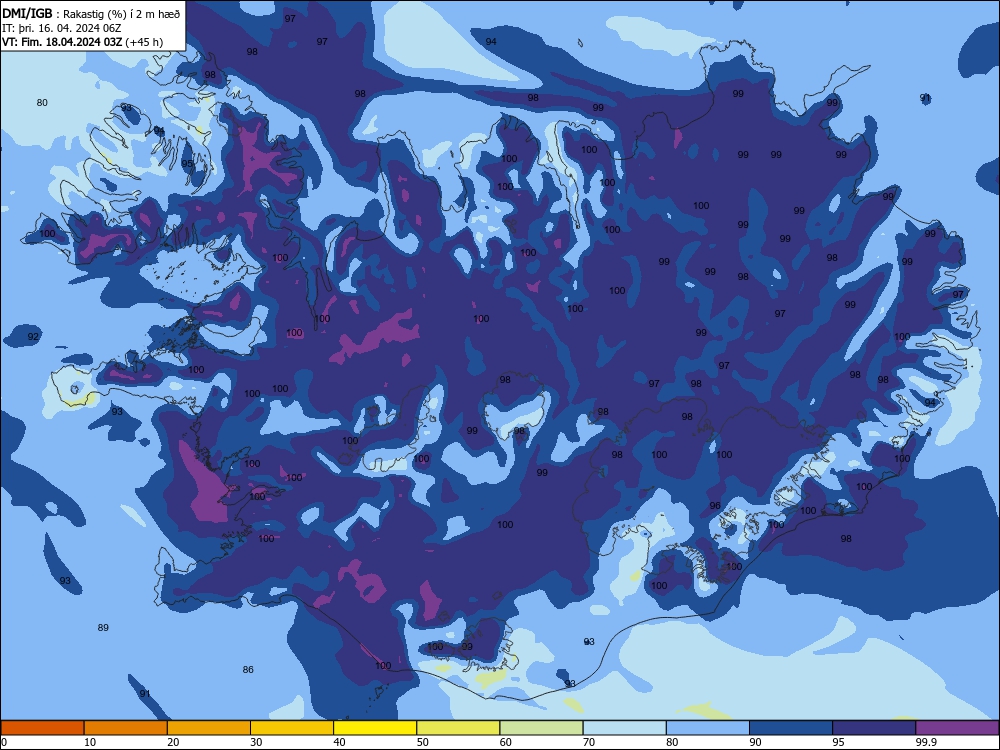Click the 92 humidity value at the west edge
Viewport: 1000px width, 750px height.
(33, 337)
